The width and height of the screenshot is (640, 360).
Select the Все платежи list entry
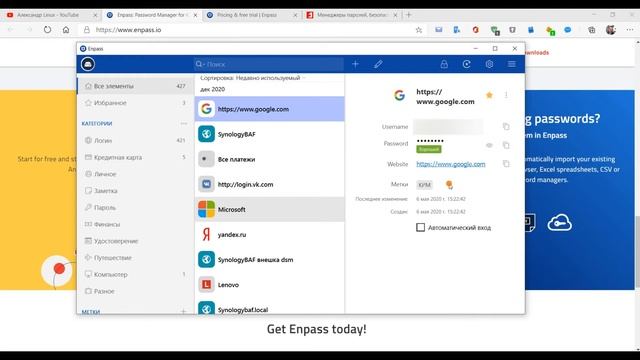[269, 159]
